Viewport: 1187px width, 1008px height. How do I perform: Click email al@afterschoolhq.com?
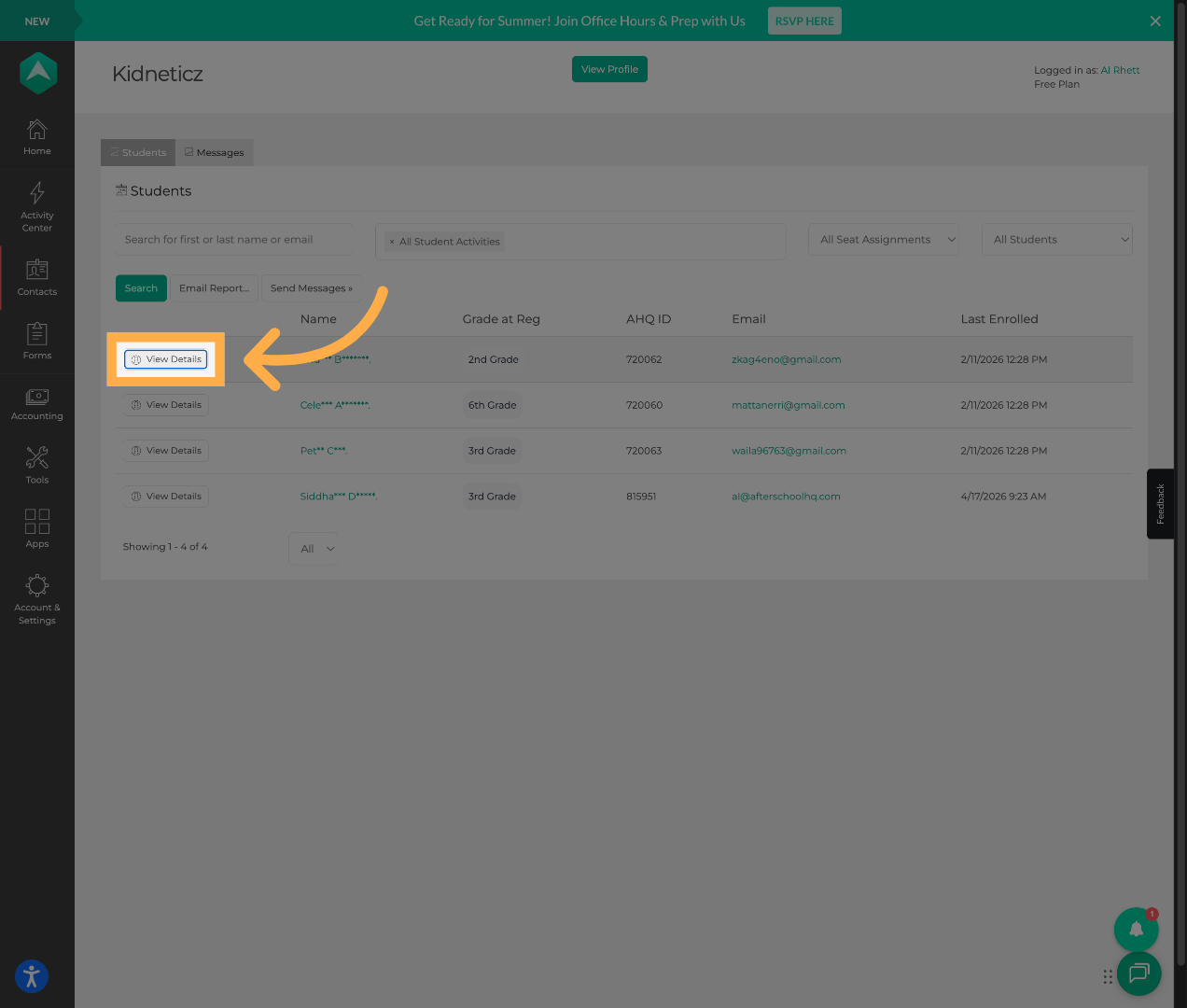786,497
